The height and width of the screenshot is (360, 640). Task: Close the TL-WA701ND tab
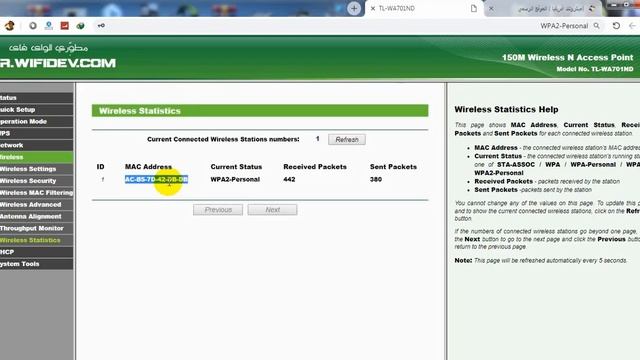(x=373, y=8)
